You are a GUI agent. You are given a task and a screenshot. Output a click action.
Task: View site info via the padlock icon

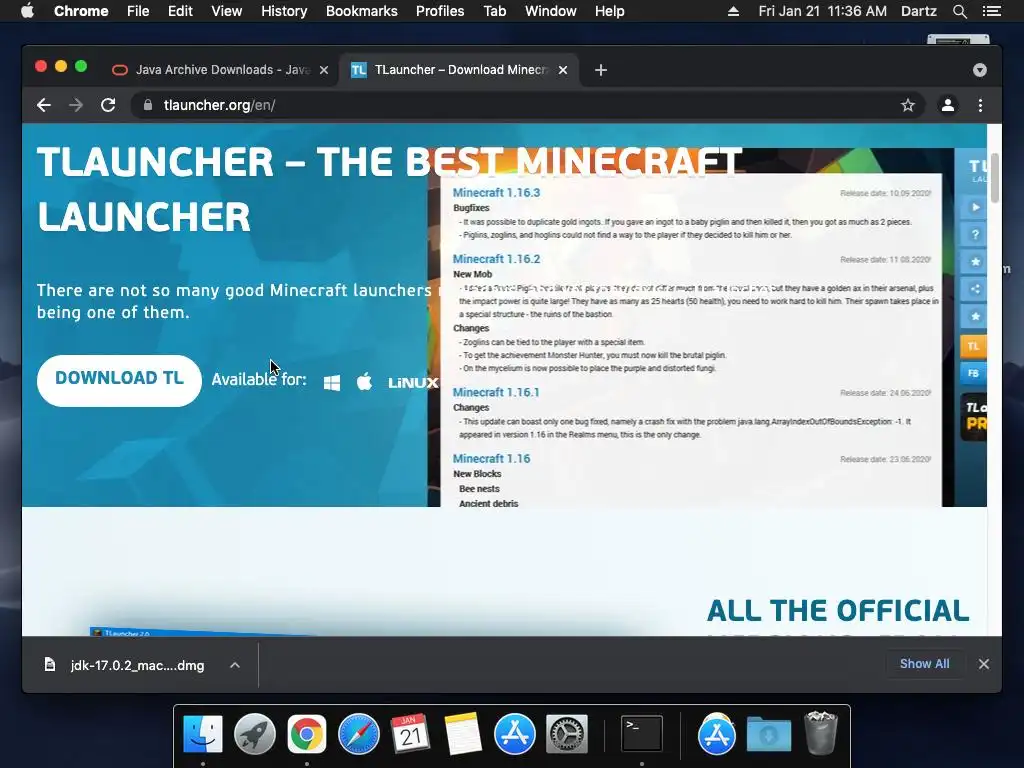(148, 105)
